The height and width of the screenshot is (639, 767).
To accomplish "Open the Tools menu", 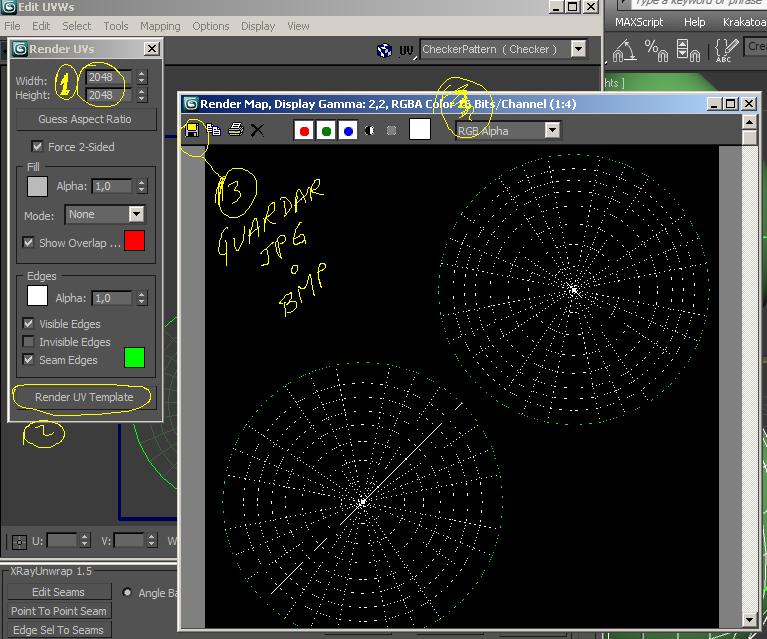I will 115,26.
